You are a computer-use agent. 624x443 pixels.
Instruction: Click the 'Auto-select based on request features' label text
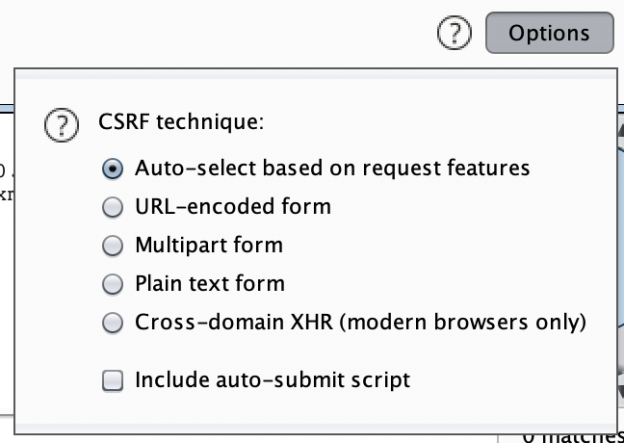[x=332, y=168]
